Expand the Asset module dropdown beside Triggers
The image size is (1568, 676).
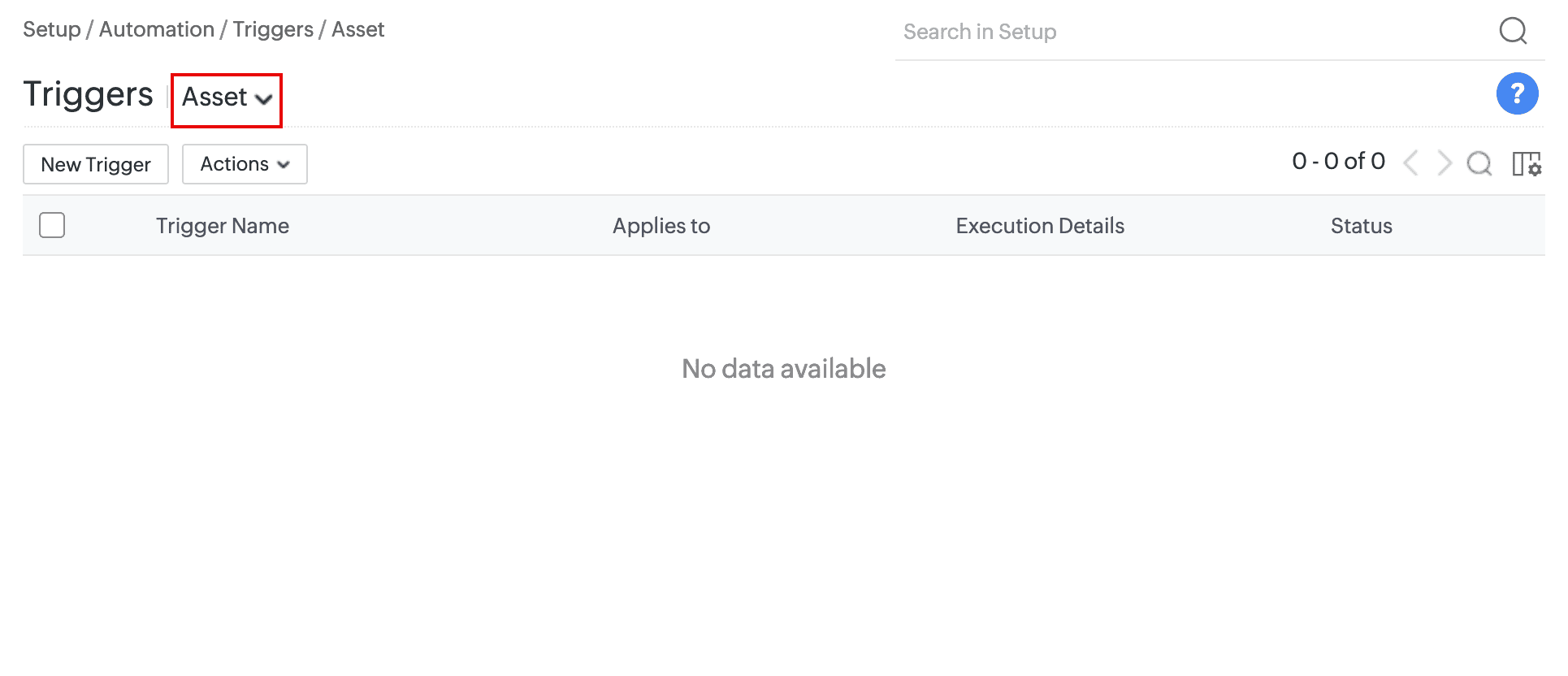[227, 98]
